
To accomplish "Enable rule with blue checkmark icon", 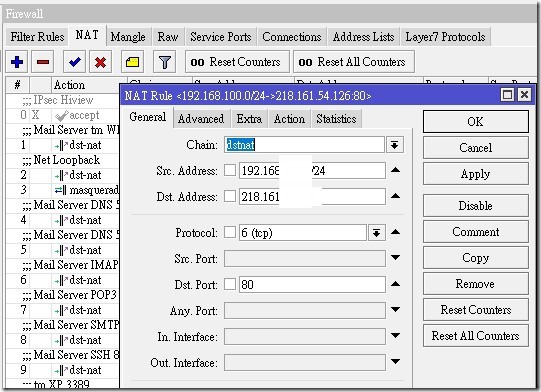I will point(75,62).
